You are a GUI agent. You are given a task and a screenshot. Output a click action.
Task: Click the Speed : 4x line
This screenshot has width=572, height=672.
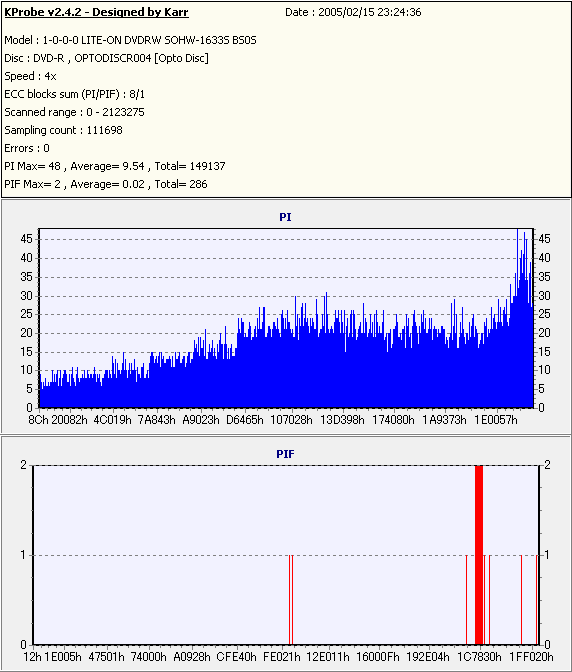click(x=30, y=76)
